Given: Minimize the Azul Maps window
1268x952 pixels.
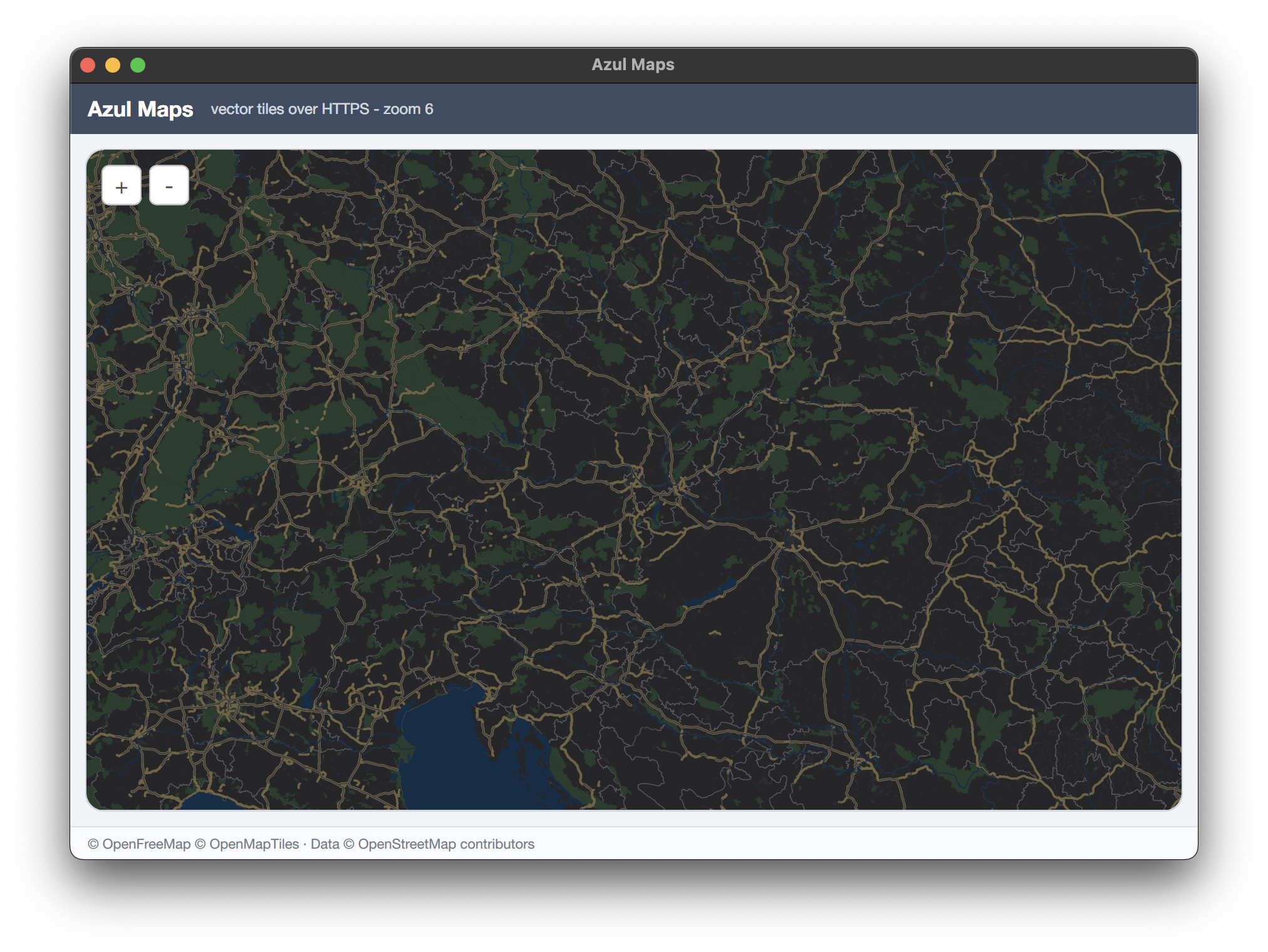Looking at the screenshot, I should tap(113, 65).
